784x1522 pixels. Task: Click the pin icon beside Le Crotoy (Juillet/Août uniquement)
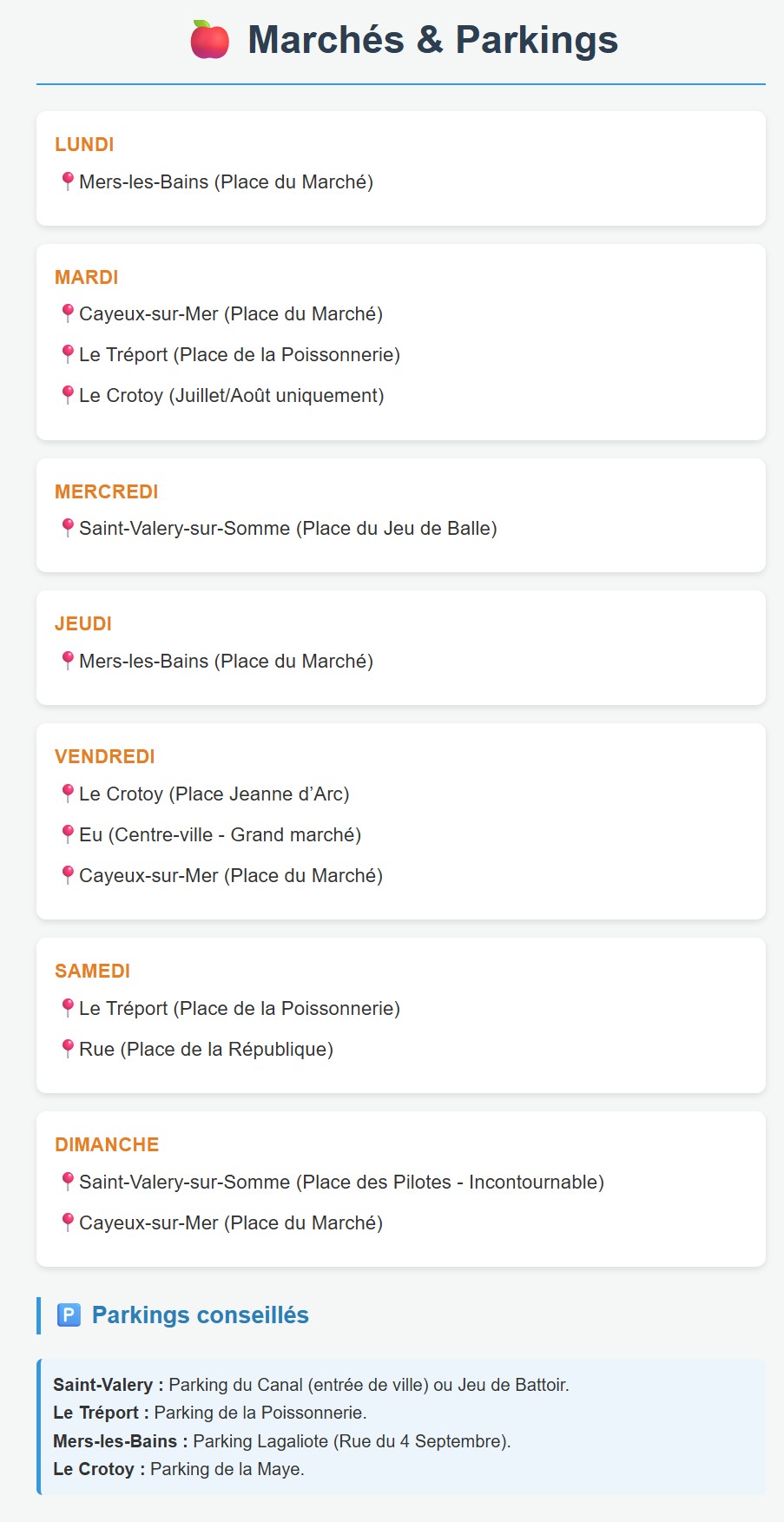pos(68,395)
